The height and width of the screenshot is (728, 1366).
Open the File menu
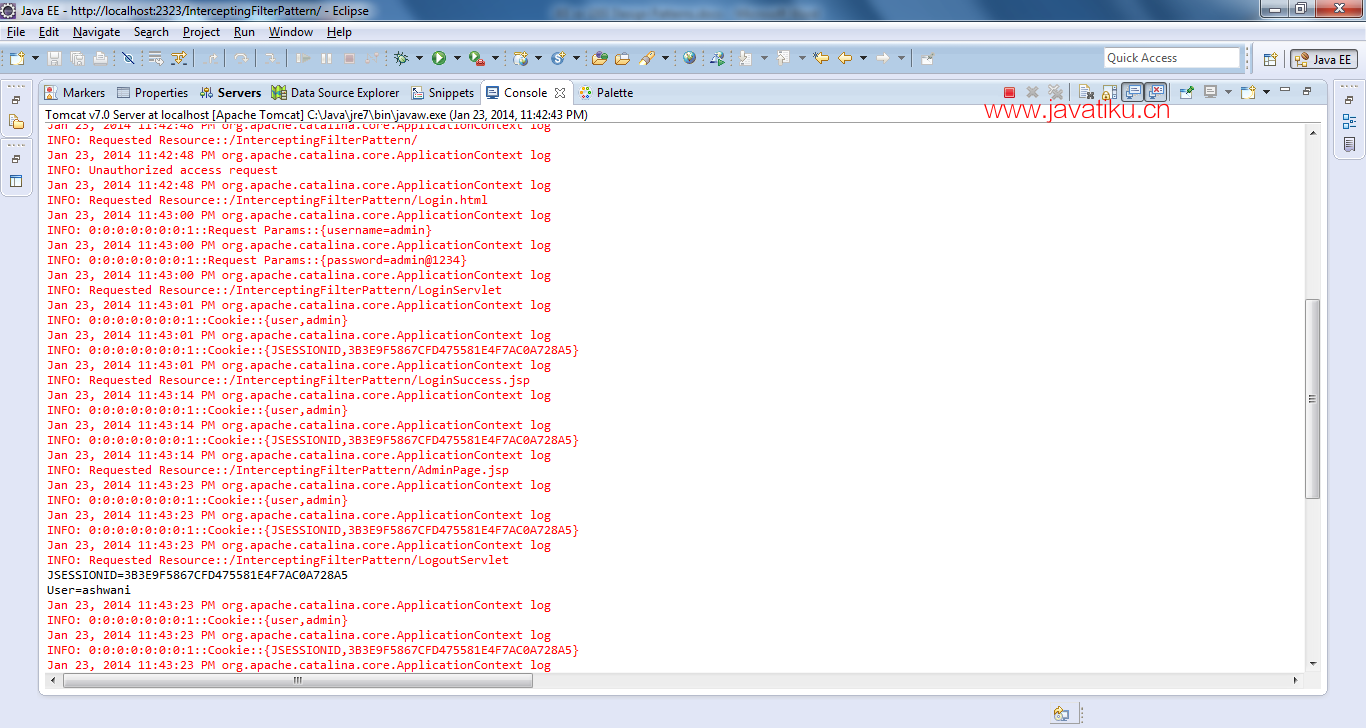[x=16, y=32]
